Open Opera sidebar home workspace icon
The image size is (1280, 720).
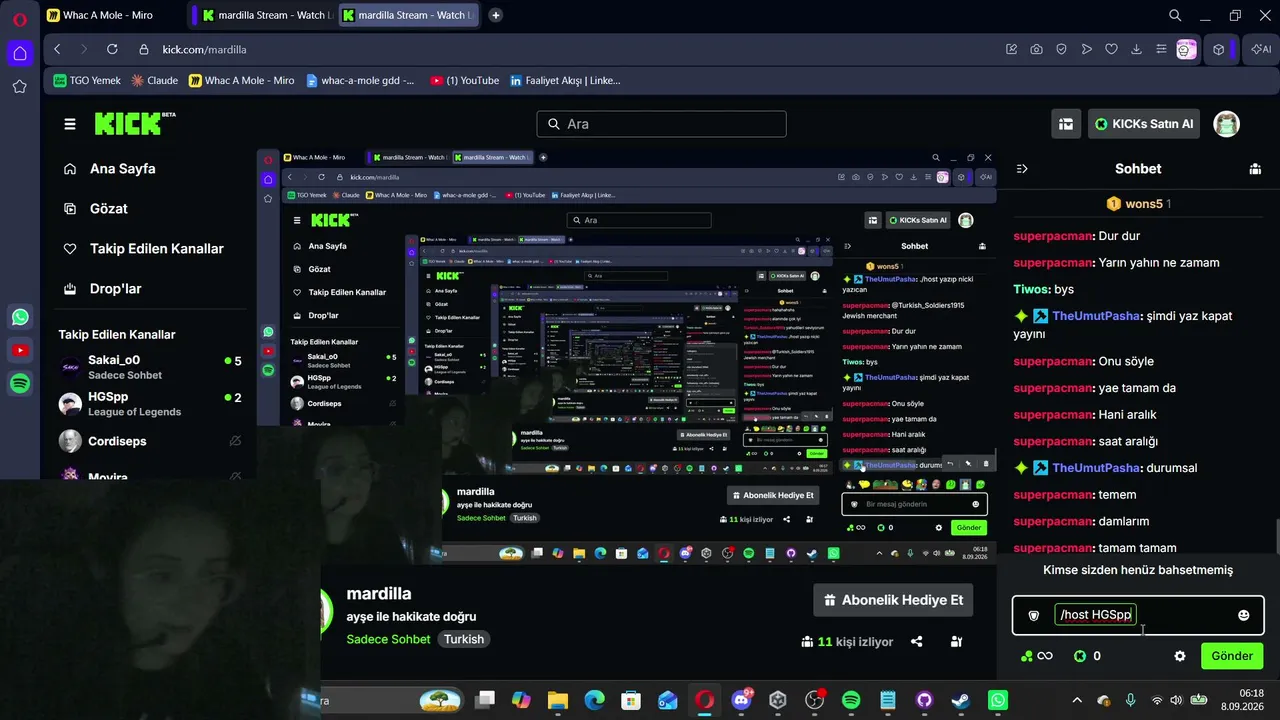coord(20,53)
